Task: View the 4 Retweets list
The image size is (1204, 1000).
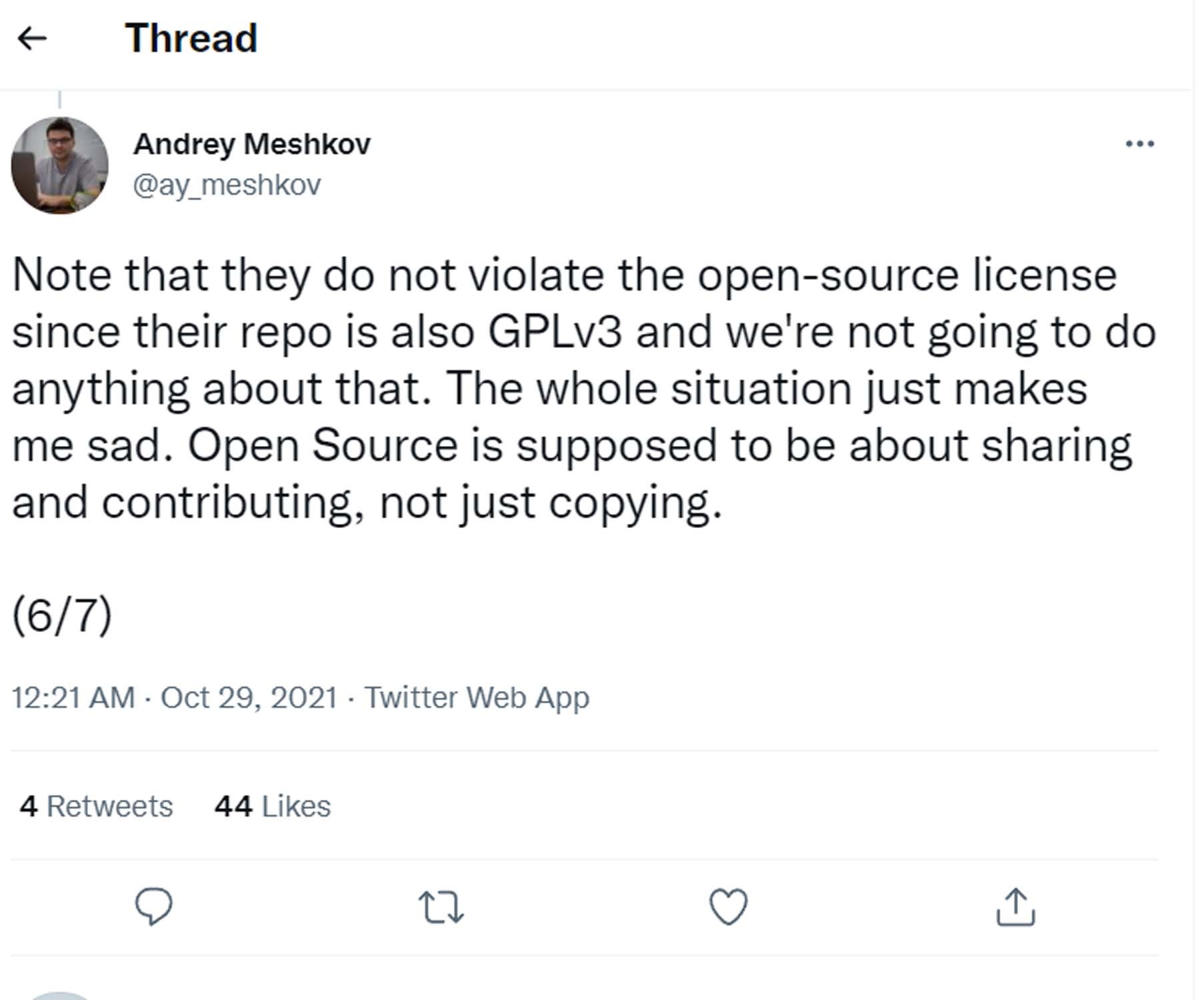Action: [x=96, y=806]
